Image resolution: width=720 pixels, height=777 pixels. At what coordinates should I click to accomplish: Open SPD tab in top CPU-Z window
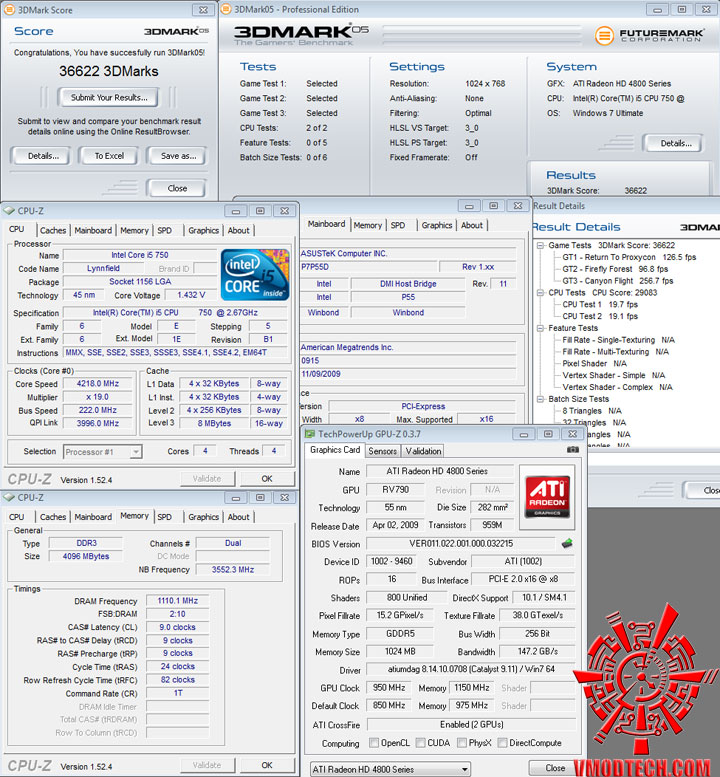pyautogui.click(x=165, y=230)
